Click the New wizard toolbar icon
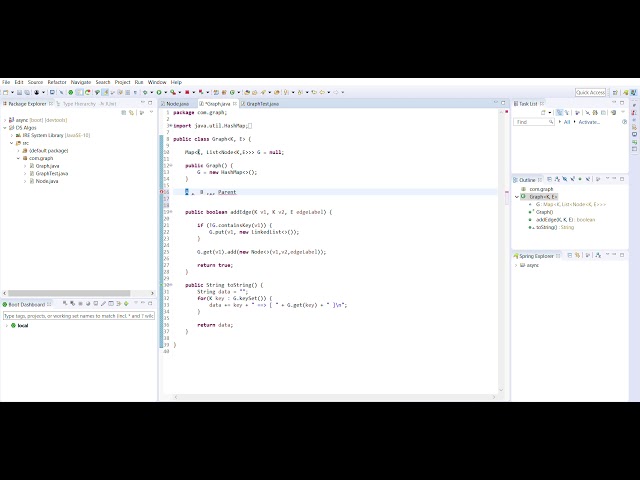The height and width of the screenshot is (480, 640). pyautogui.click(x=5, y=93)
